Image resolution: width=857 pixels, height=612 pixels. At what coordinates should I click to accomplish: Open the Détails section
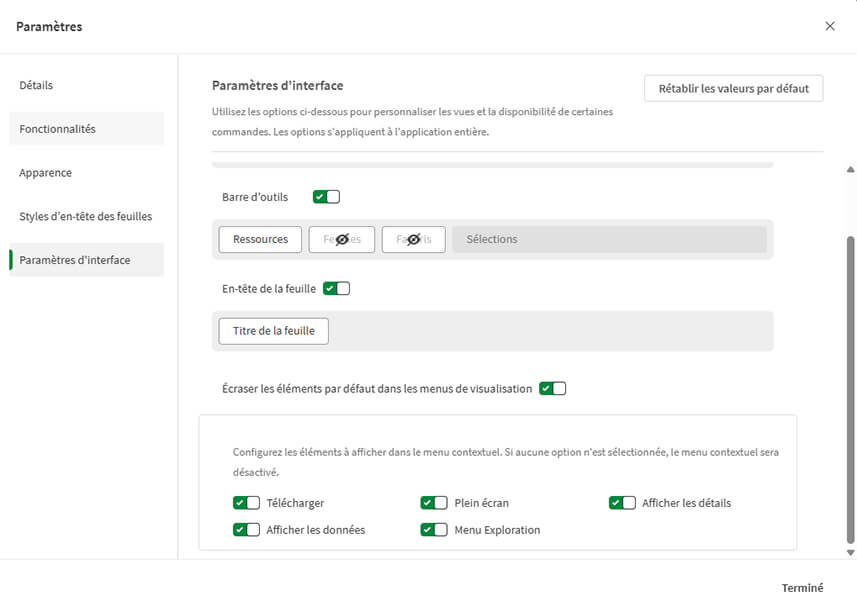click(36, 85)
